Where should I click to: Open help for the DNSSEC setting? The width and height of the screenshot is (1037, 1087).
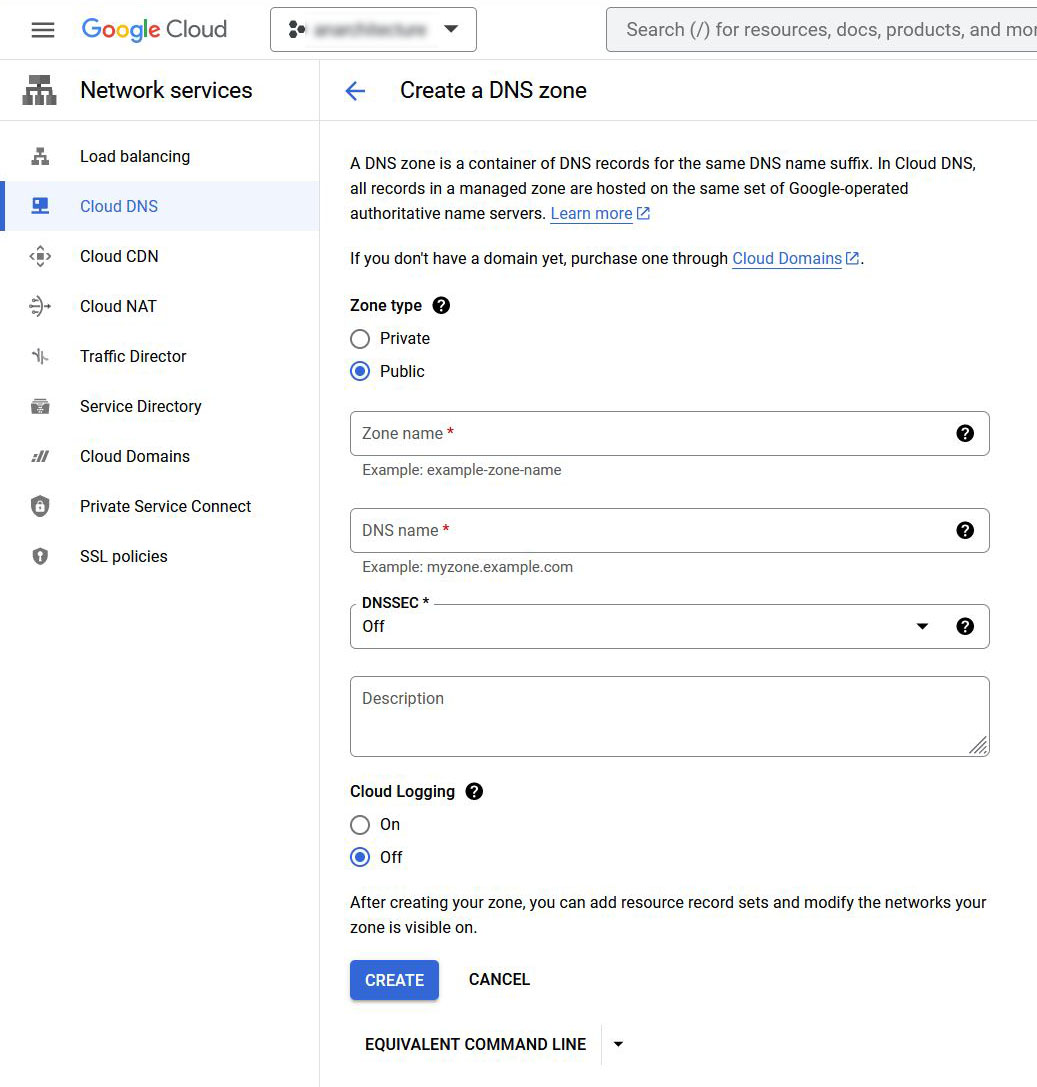965,627
